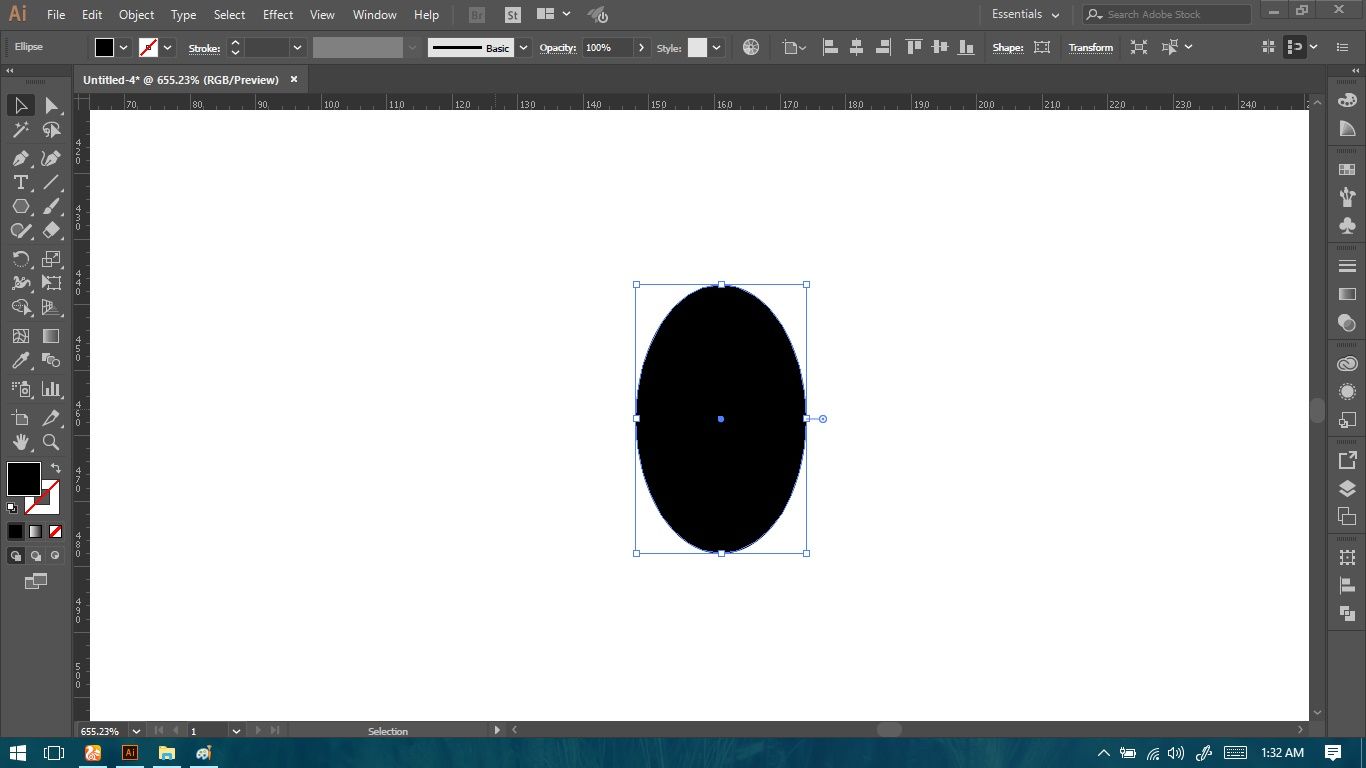Select the Free Transform tool
This screenshot has height=768, width=1366.
pos(51,283)
